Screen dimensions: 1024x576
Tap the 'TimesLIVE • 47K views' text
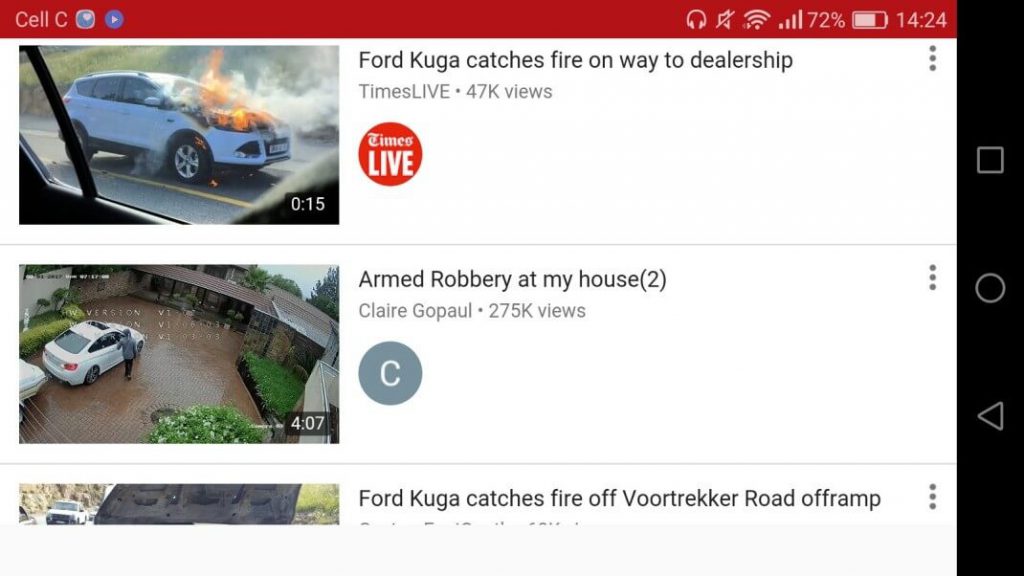(455, 92)
